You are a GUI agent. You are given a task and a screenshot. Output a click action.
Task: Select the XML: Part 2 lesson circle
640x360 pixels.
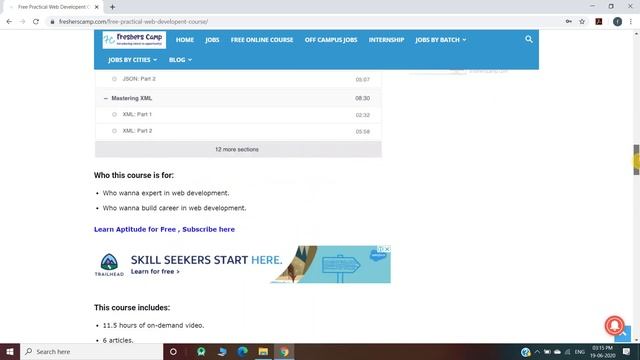pos(114,131)
